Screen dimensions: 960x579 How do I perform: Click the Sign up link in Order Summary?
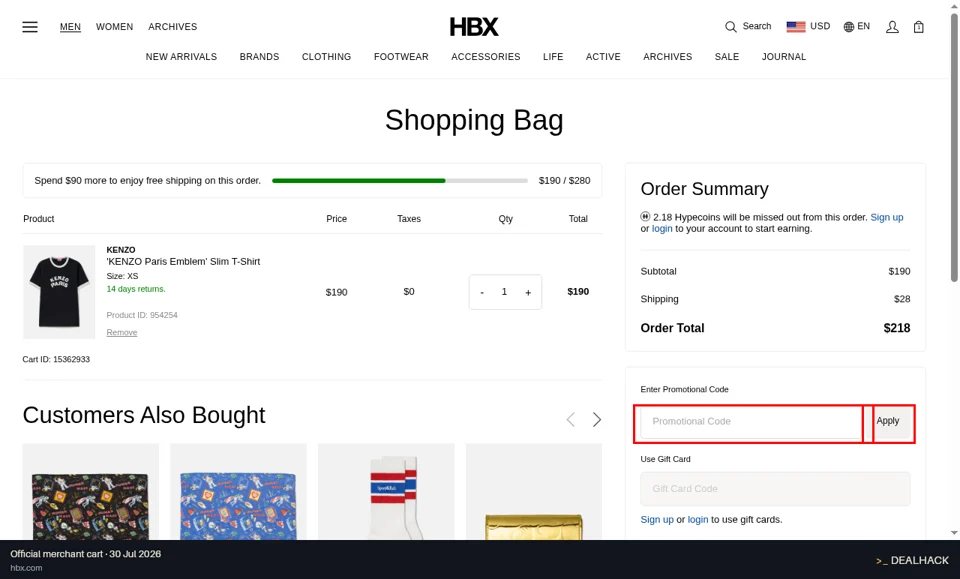click(x=887, y=217)
